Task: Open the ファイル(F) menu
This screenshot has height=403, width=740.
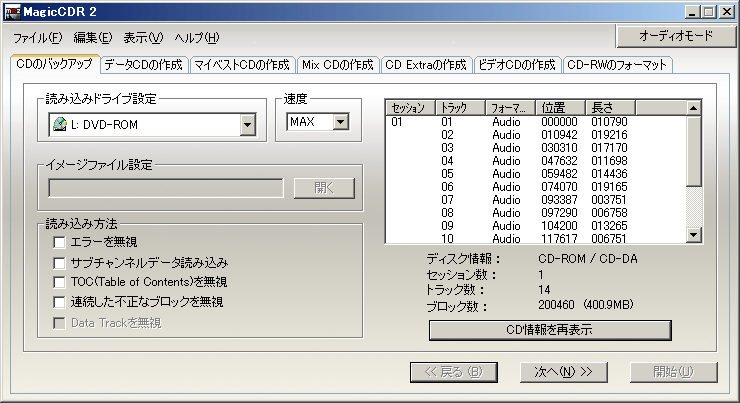Action: 37,38
